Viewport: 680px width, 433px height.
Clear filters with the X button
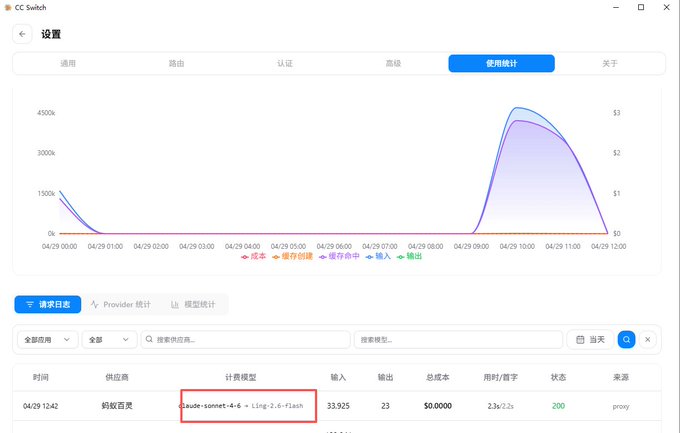pyautogui.click(x=647, y=340)
